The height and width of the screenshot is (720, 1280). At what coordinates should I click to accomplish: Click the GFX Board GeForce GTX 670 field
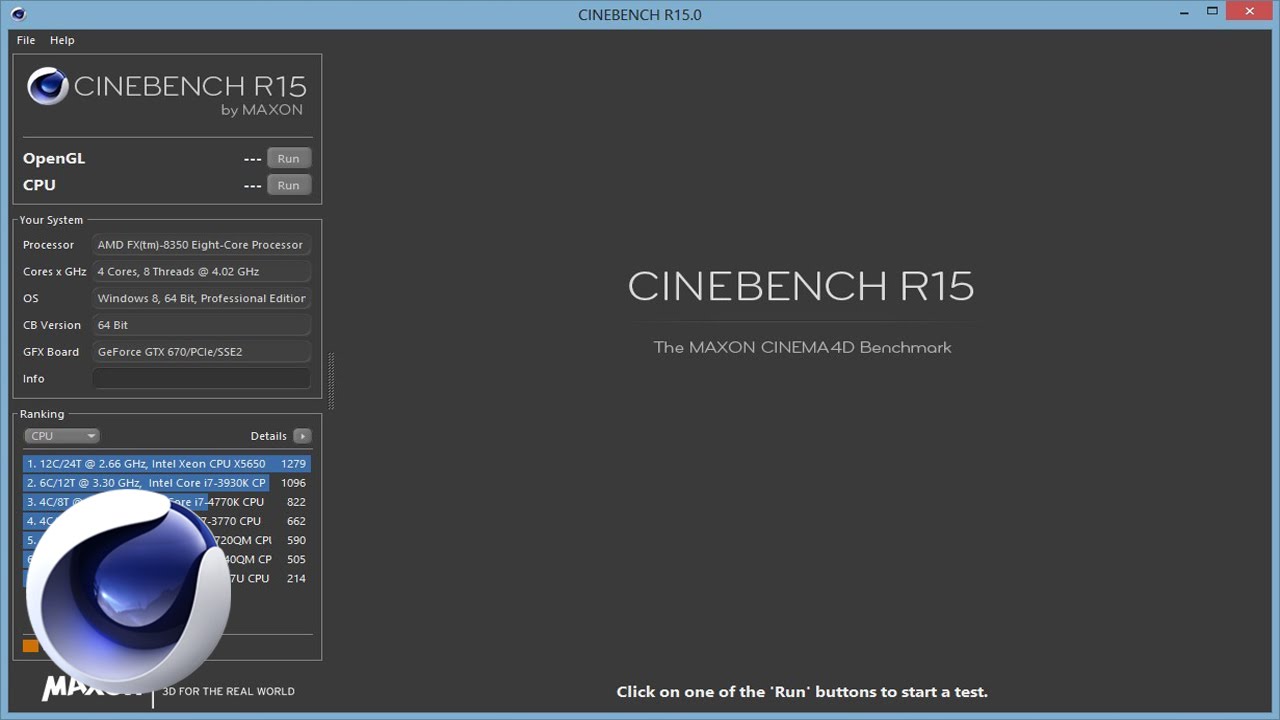coord(202,352)
